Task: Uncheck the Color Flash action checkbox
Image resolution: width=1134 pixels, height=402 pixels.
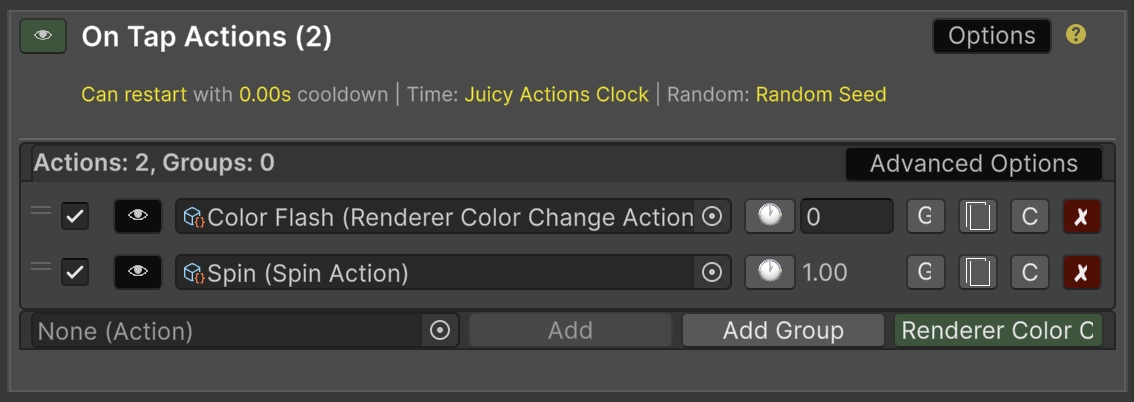Action: coord(75,216)
